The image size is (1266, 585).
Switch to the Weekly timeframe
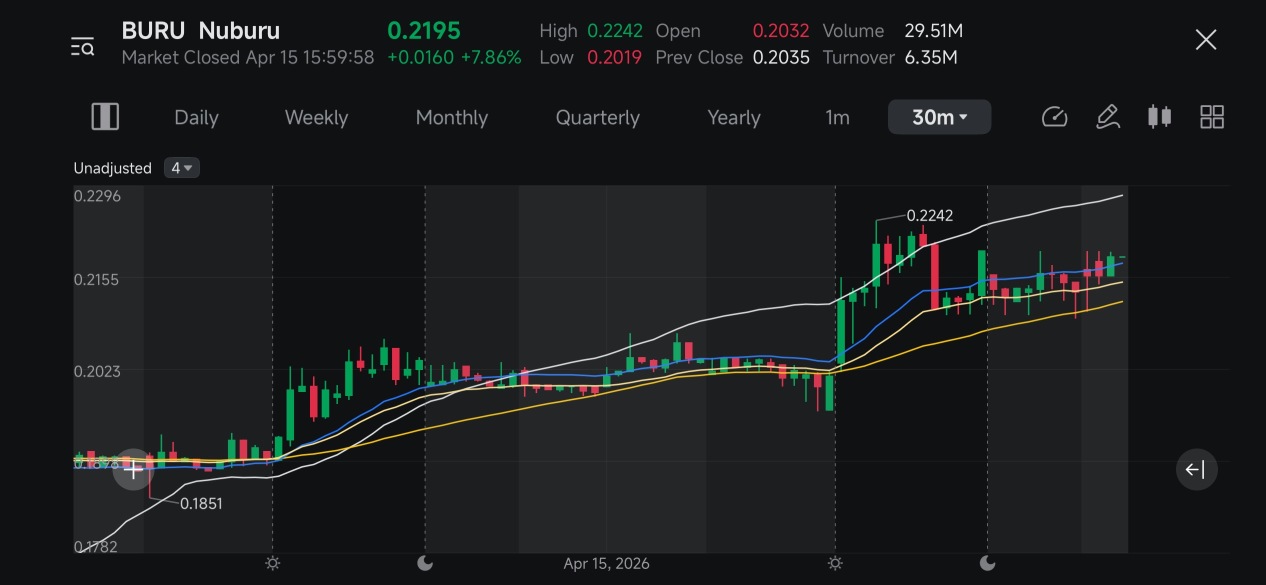click(316, 117)
